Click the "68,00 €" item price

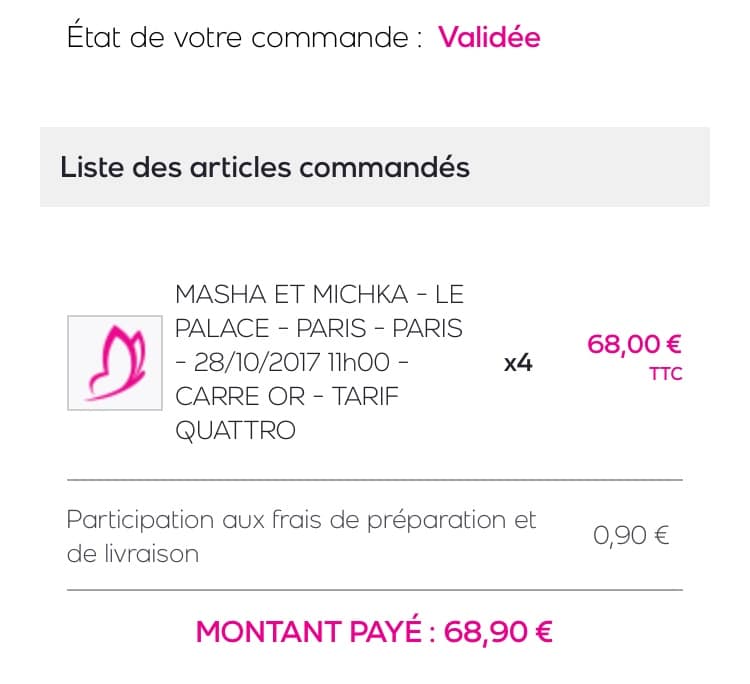pos(635,345)
